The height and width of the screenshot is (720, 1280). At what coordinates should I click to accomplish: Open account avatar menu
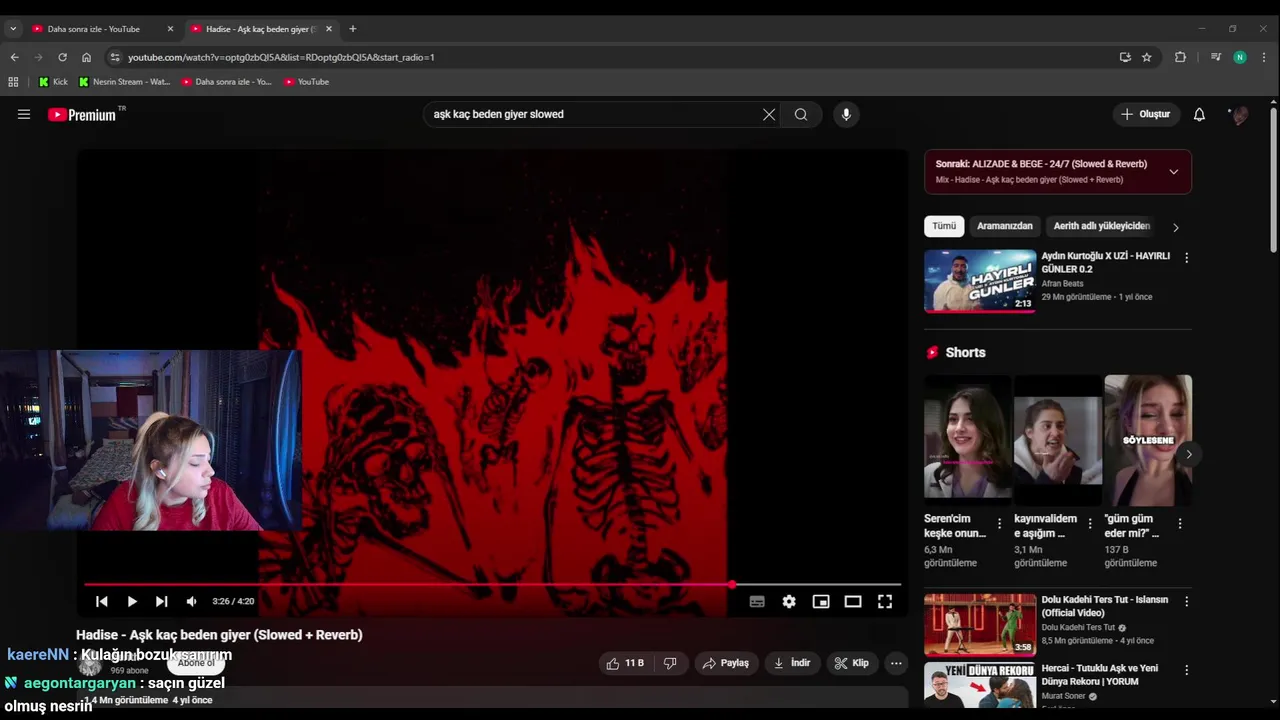tap(1239, 114)
